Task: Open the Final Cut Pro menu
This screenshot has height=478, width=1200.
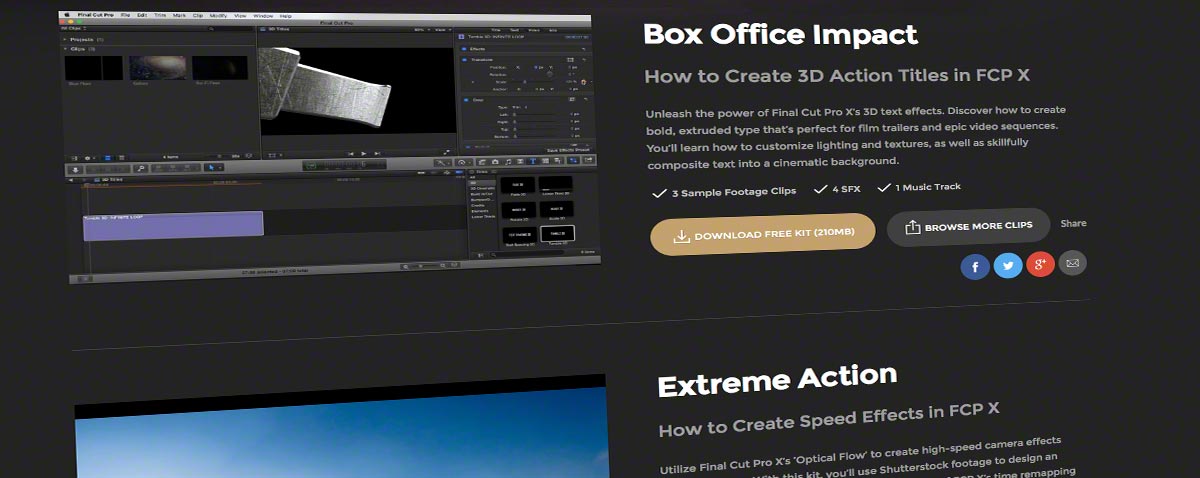Action: pos(96,15)
